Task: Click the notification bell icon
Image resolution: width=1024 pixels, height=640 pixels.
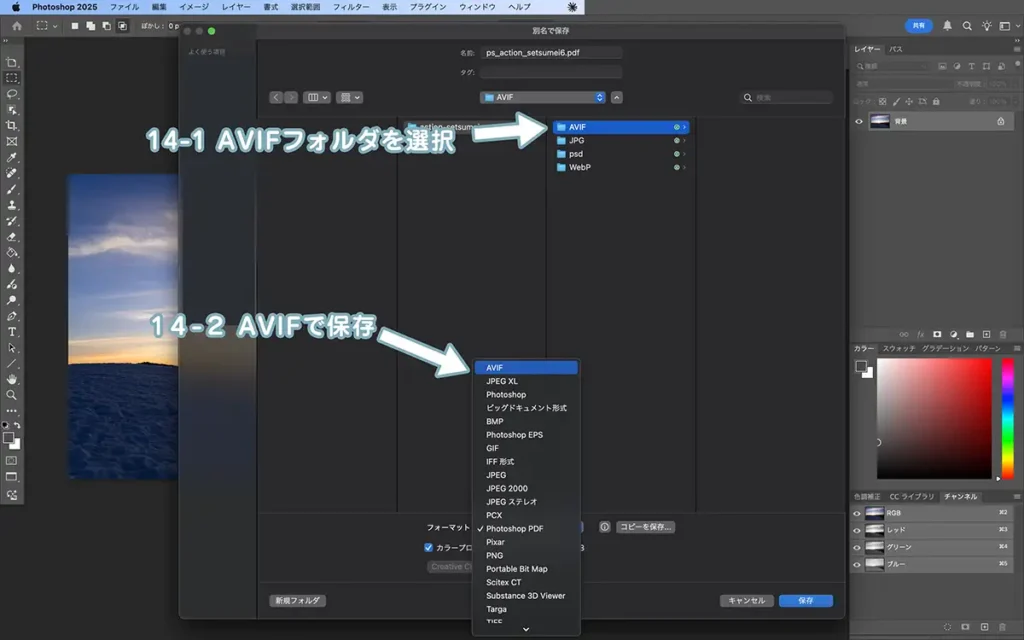Action: click(x=947, y=26)
